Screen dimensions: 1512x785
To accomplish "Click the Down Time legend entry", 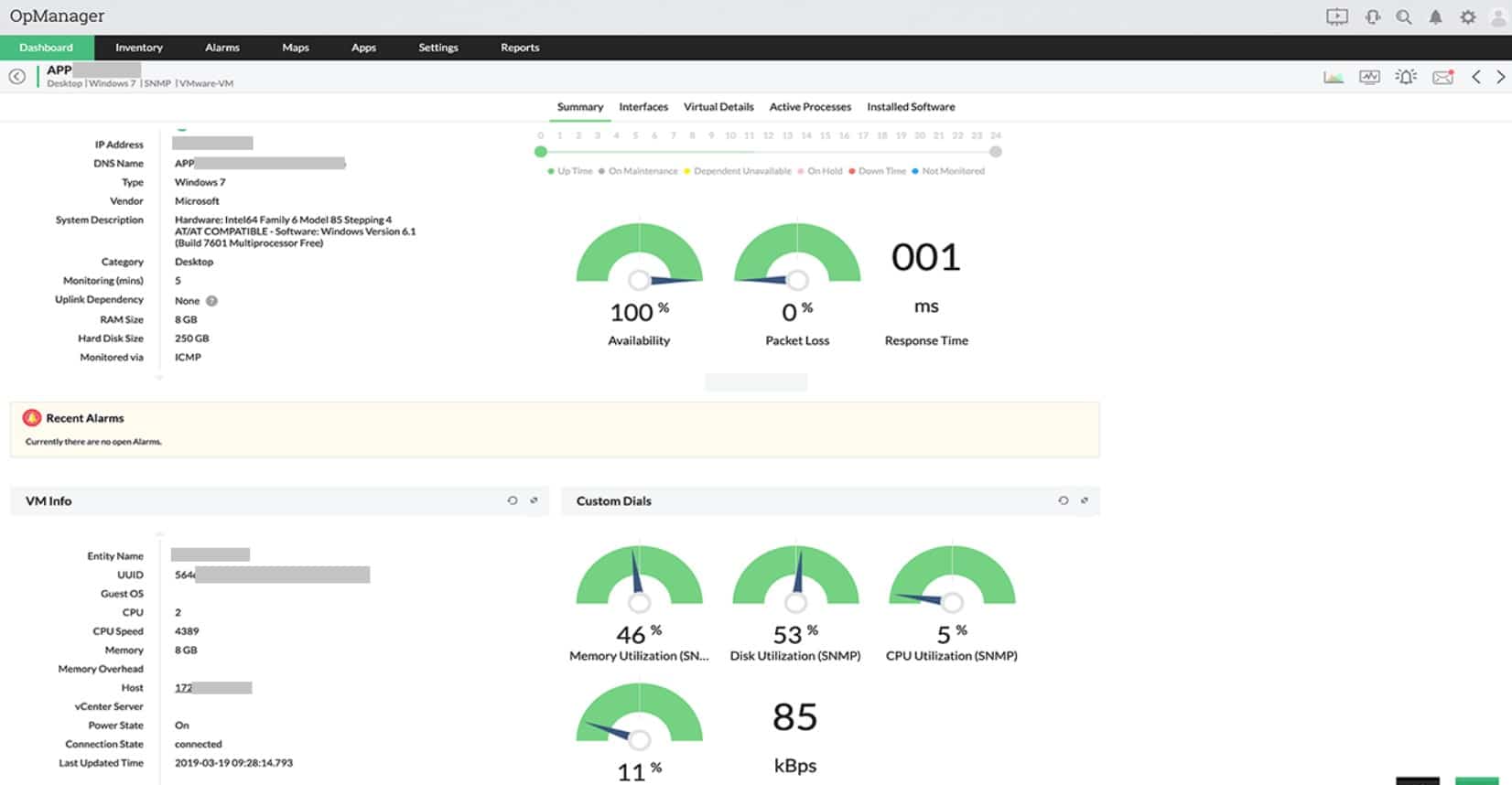I will coord(878,171).
